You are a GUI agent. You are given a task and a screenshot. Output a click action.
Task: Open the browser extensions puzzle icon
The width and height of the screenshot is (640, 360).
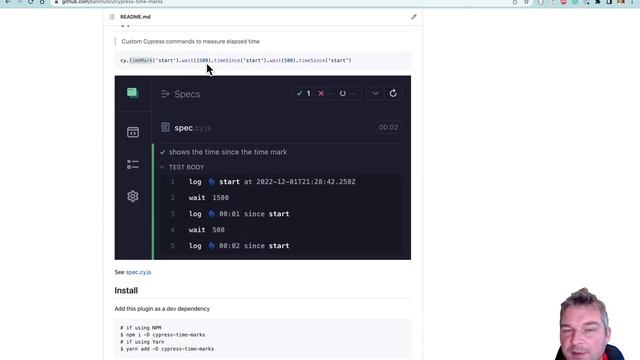(x=598, y=2)
